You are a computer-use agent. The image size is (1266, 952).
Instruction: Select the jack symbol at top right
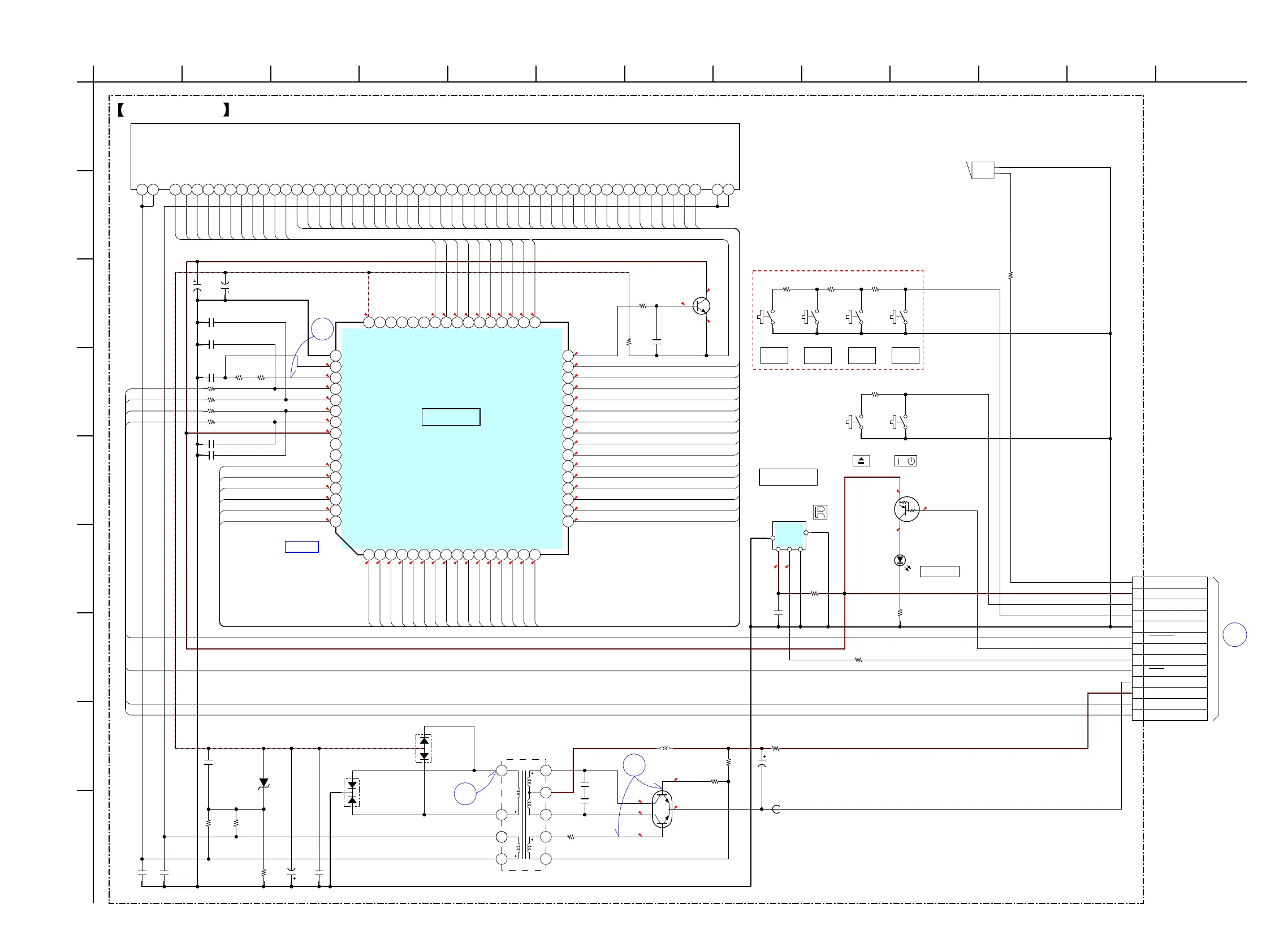coord(982,170)
